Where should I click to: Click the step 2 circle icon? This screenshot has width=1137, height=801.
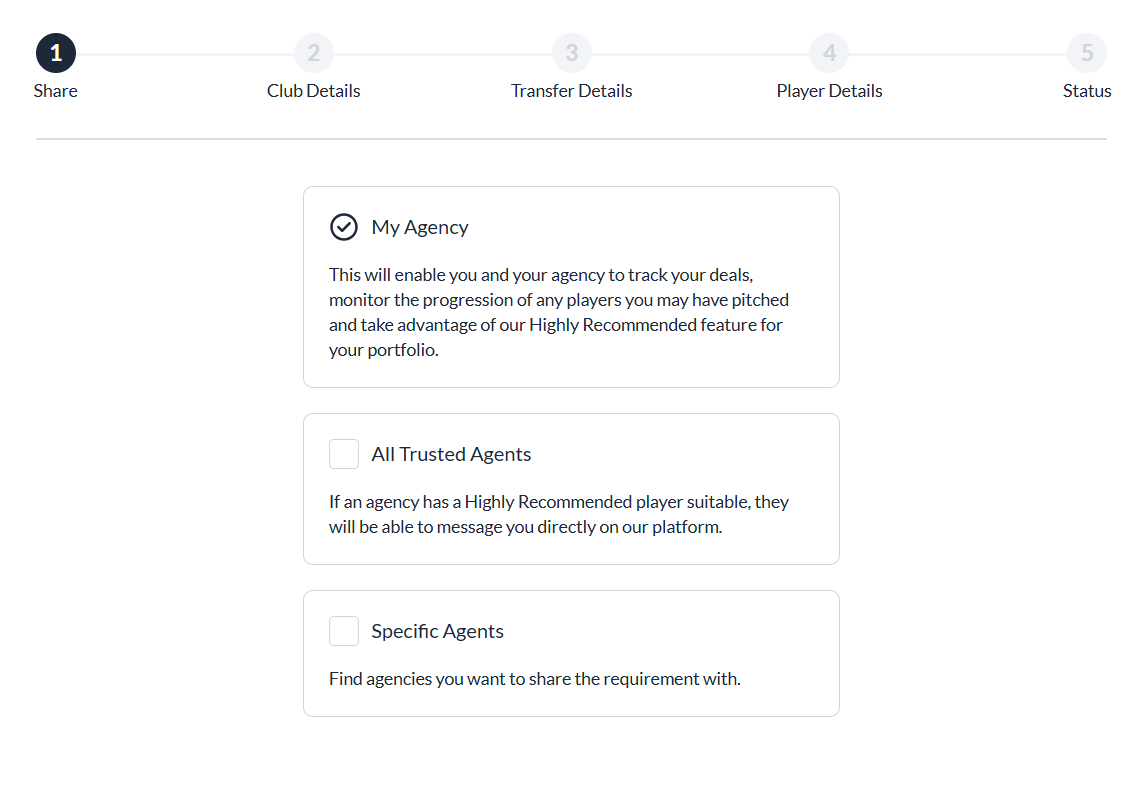pos(313,53)
